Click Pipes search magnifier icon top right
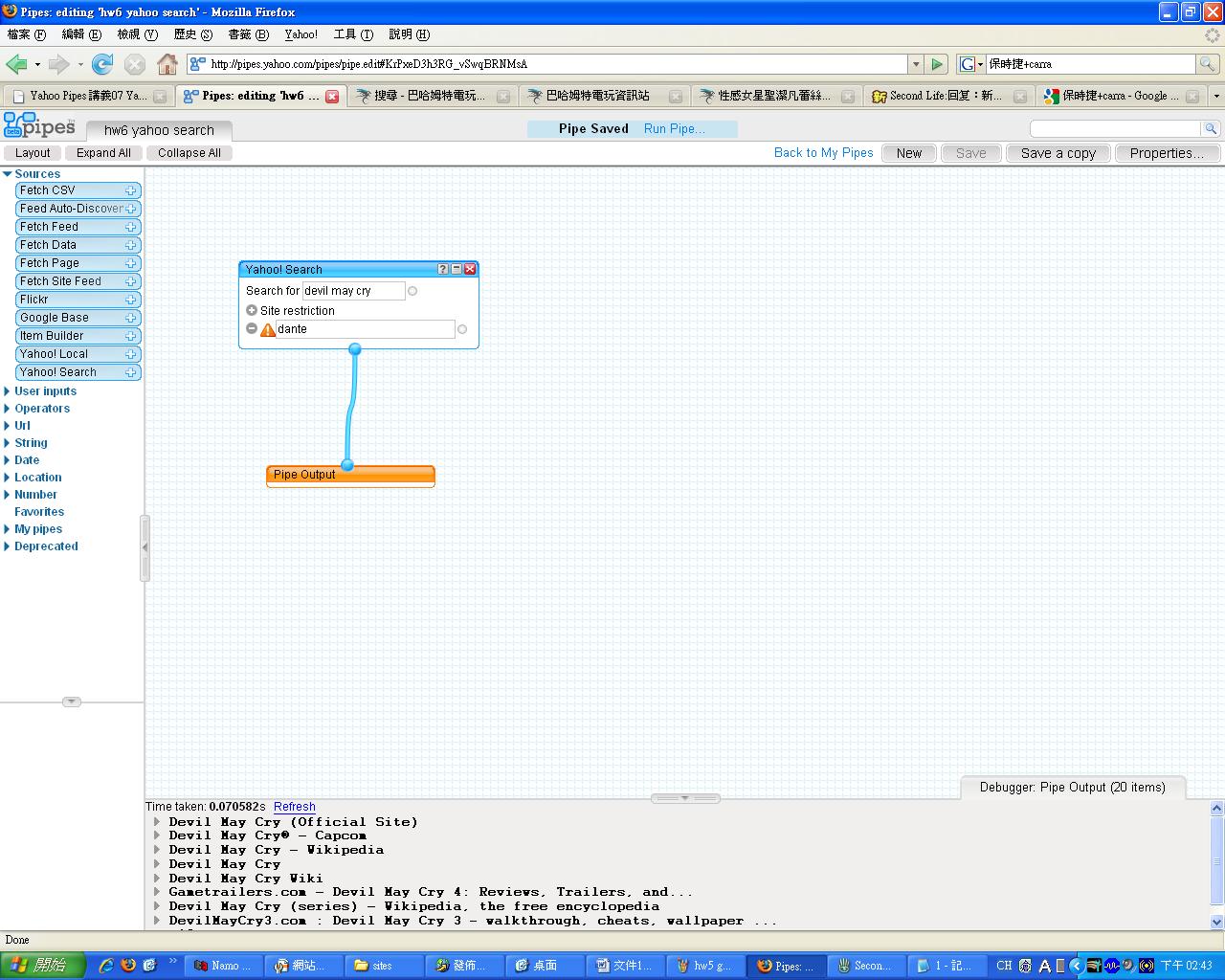Viewport: 1225px width, 980px height. 1210,128
